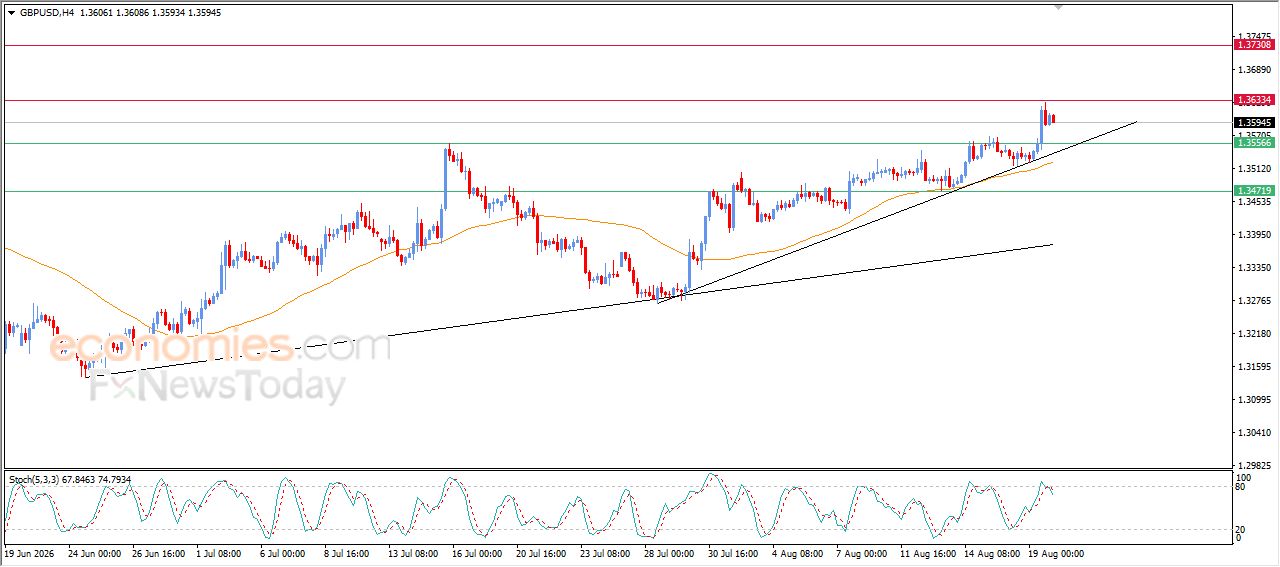Image resolution: width=1280 pixels, height=567 pixels.
Task: Click the 1.35120 price axis value
Action: 1254,168
